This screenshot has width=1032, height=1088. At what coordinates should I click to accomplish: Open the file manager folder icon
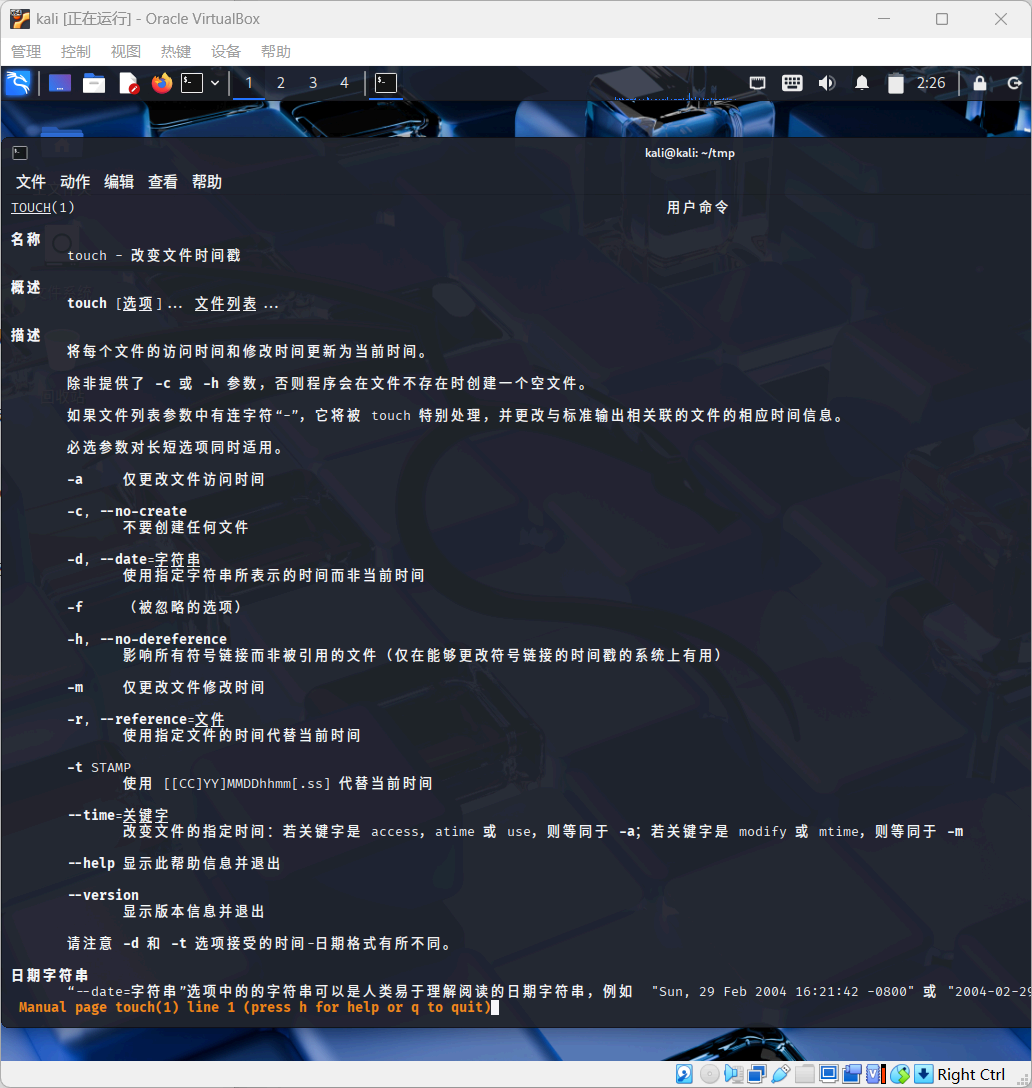click(x=94, y=83)
